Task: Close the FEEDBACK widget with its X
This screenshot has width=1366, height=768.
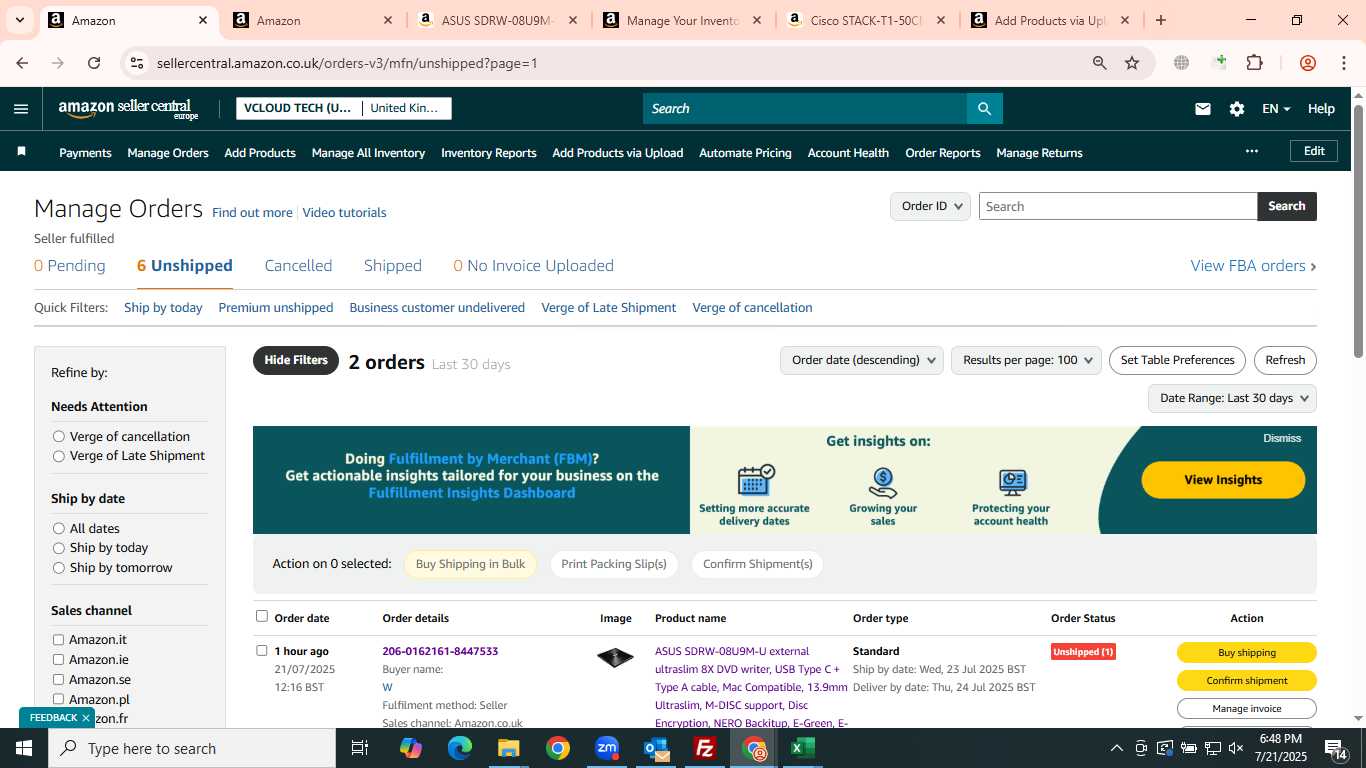Action: point(86,718)
